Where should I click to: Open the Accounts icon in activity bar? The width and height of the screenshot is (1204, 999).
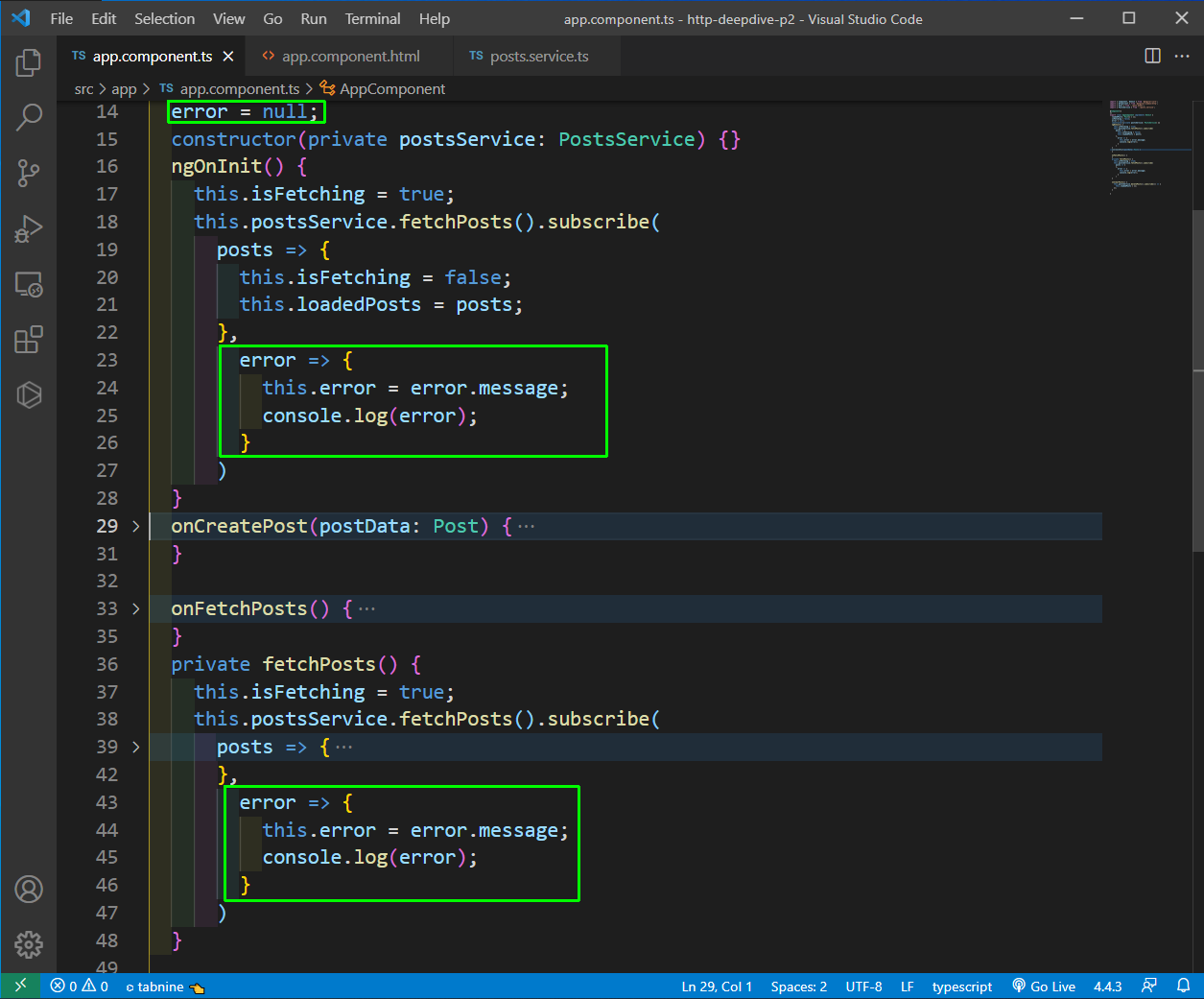tap(29, 890)
